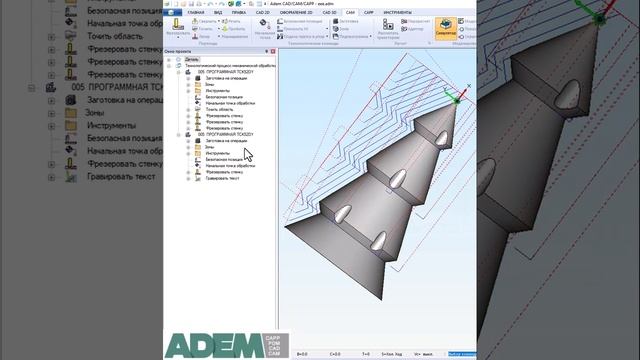Viewport: 640px width, 360px height.
Task: Click coordinate system origin at cone tip
Action: pos(457,101)
